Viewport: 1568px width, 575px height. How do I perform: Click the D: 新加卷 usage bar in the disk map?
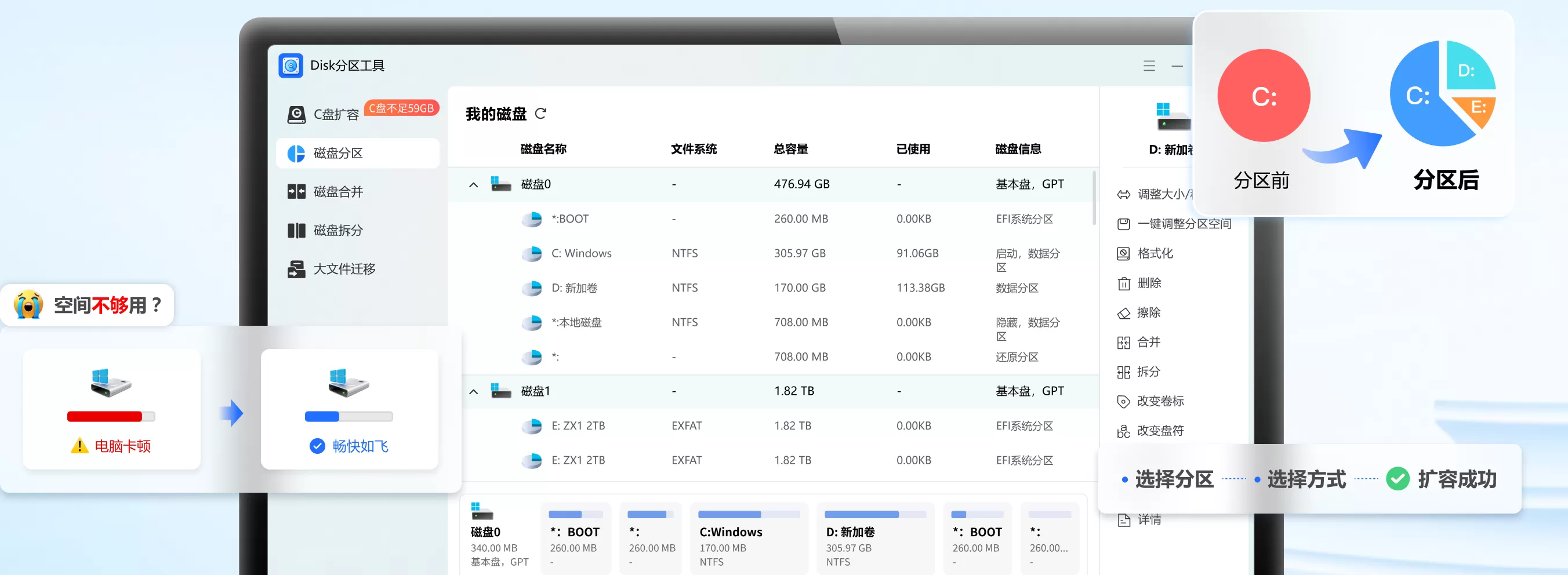tap(875, 514)
